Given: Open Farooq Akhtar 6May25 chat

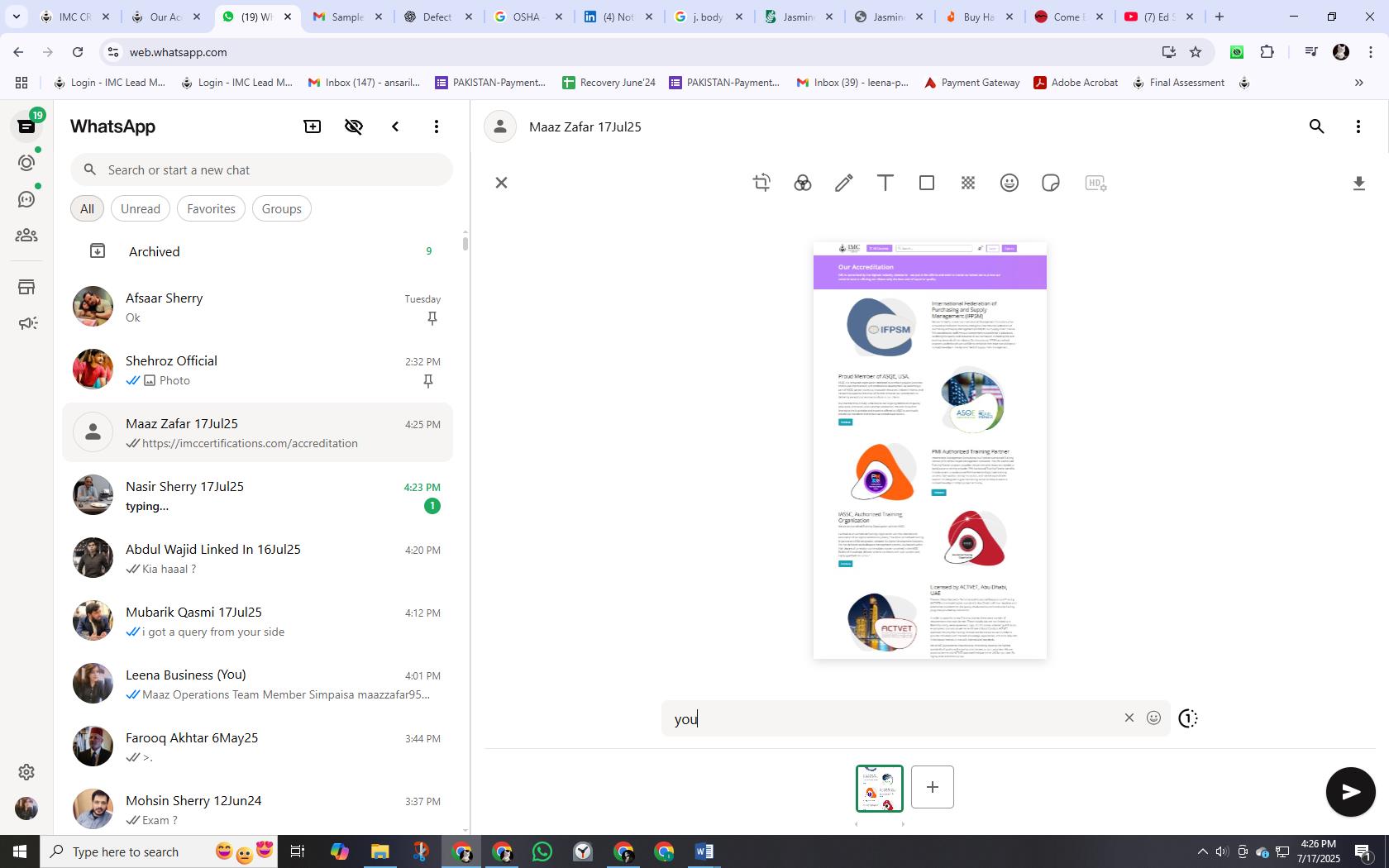Looking at the screenshot, I should point(258,746).
